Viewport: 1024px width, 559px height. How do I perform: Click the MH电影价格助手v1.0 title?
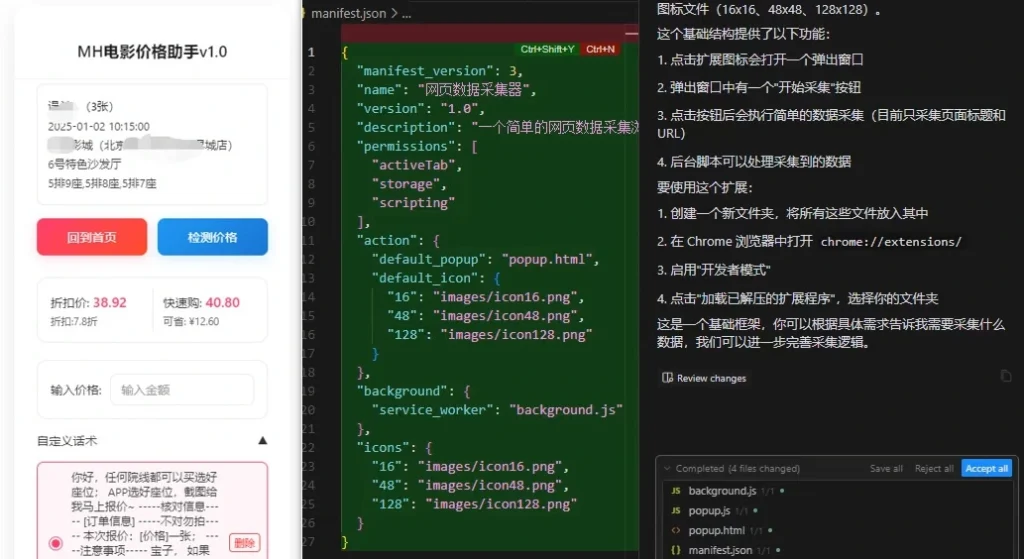(152, 52)
